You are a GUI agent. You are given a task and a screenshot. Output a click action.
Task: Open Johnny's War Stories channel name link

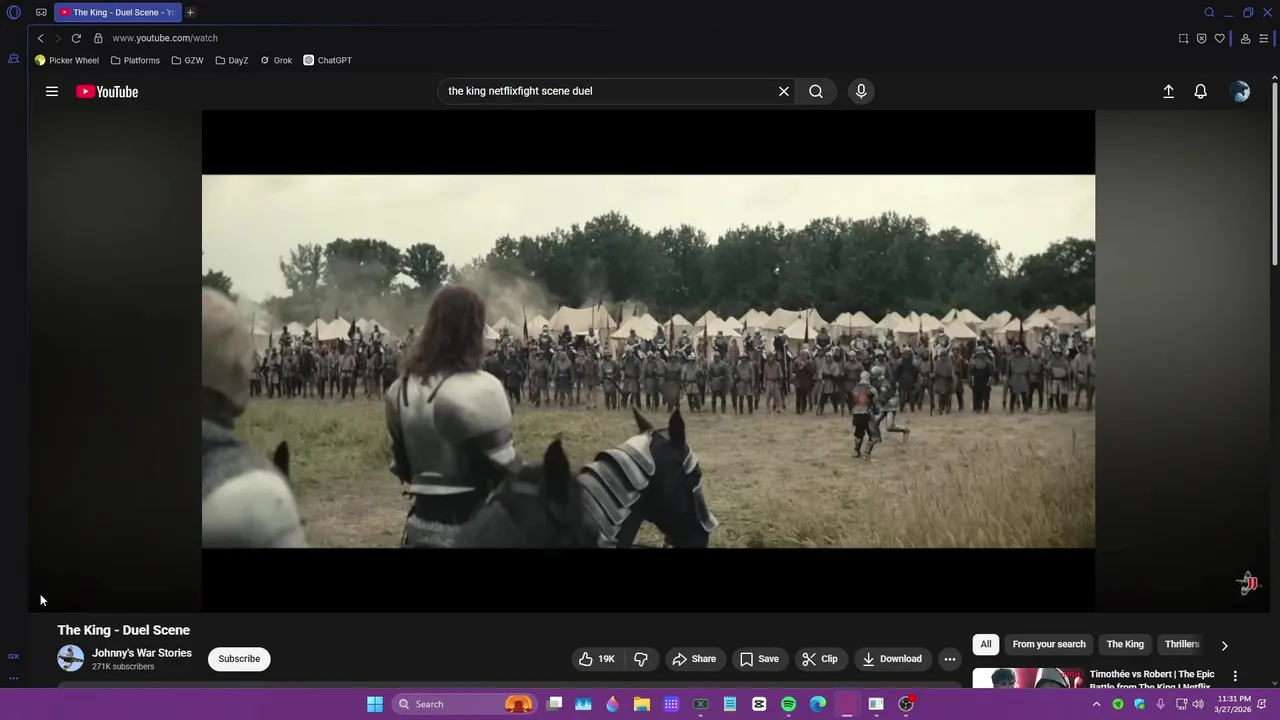[x=142, y=653]
